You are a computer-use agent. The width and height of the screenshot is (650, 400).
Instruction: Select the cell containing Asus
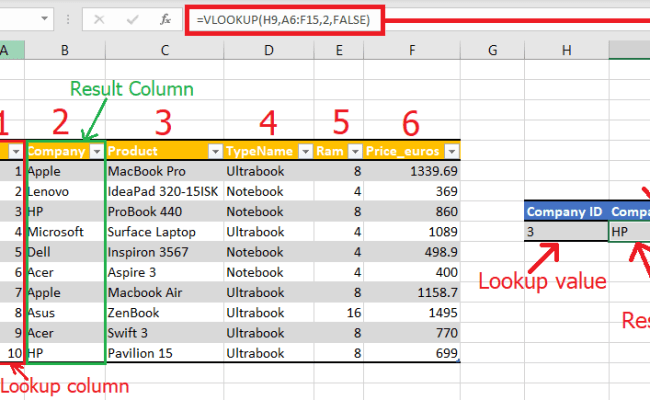pos(65,313)
